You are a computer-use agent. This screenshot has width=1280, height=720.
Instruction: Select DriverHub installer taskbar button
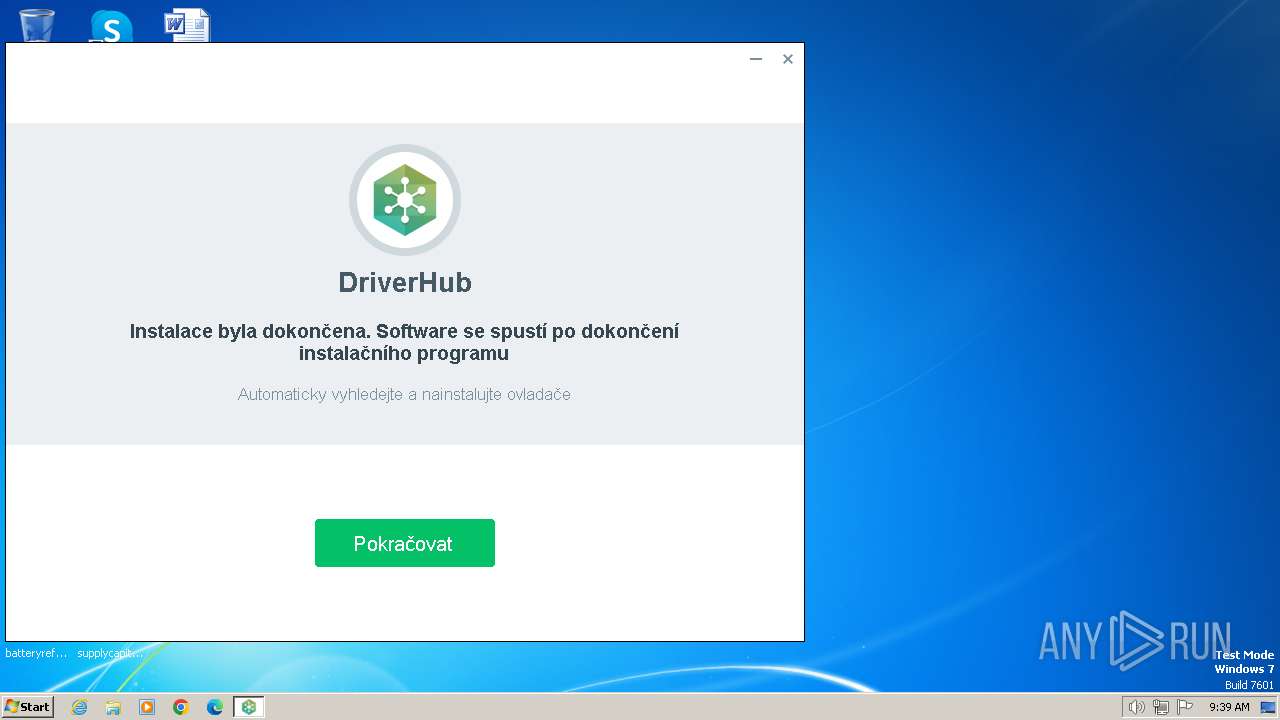[x=248, y=707]
